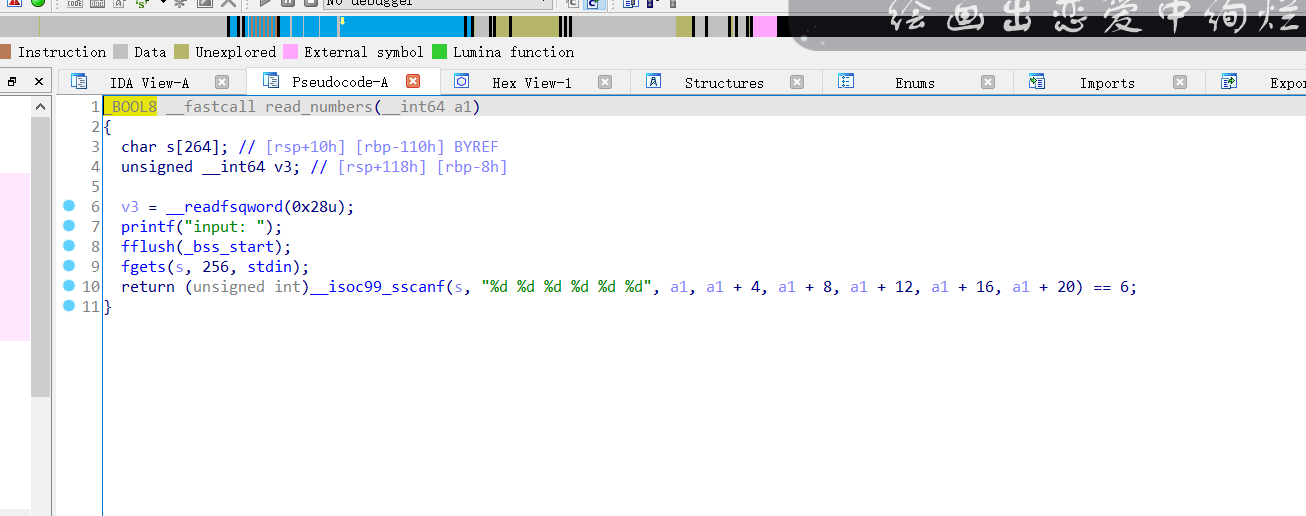Click the pink external symbol band segment
This screenshot has height=516, width=1306.
765,27
